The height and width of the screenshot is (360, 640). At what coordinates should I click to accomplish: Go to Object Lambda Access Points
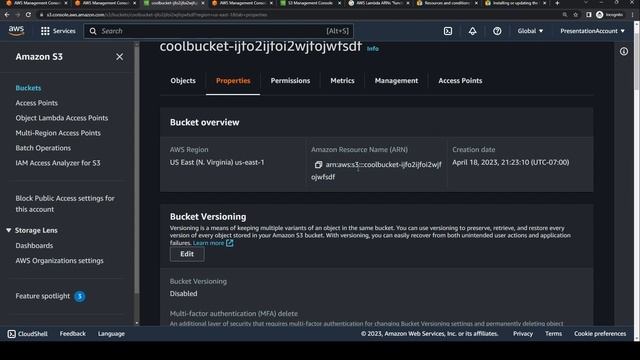(x=62, y=118)
